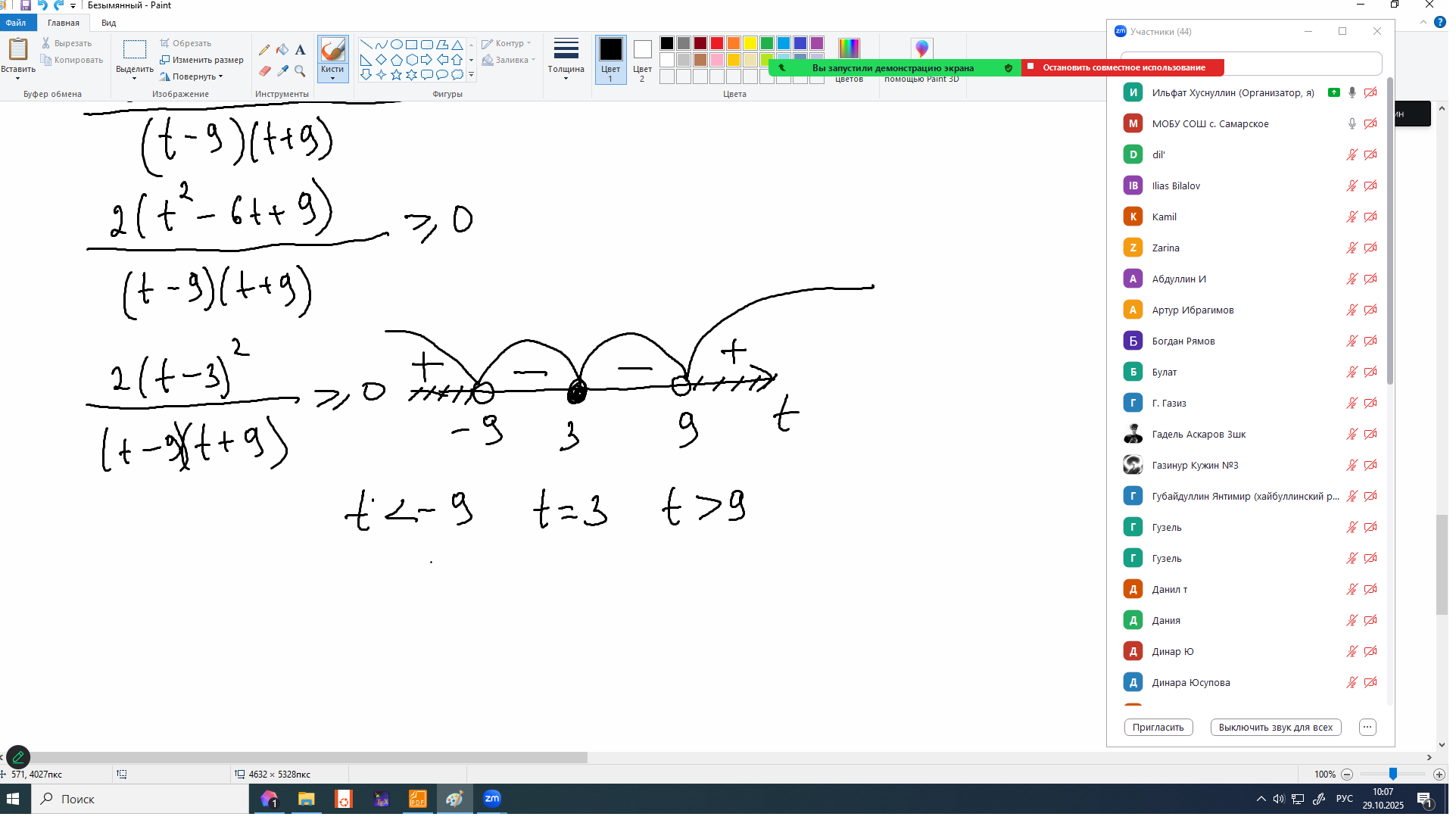Screen dimensions: 1456x823
Task: Click the Paste clipboard icon
Action: click(x=18, y=50)
